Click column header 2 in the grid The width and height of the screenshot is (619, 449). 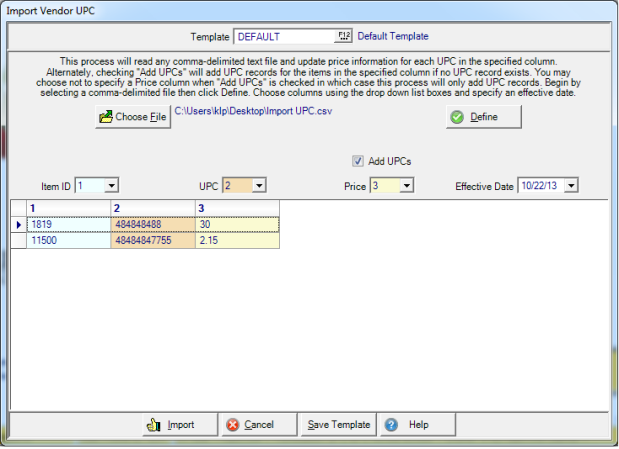point(152,208)
